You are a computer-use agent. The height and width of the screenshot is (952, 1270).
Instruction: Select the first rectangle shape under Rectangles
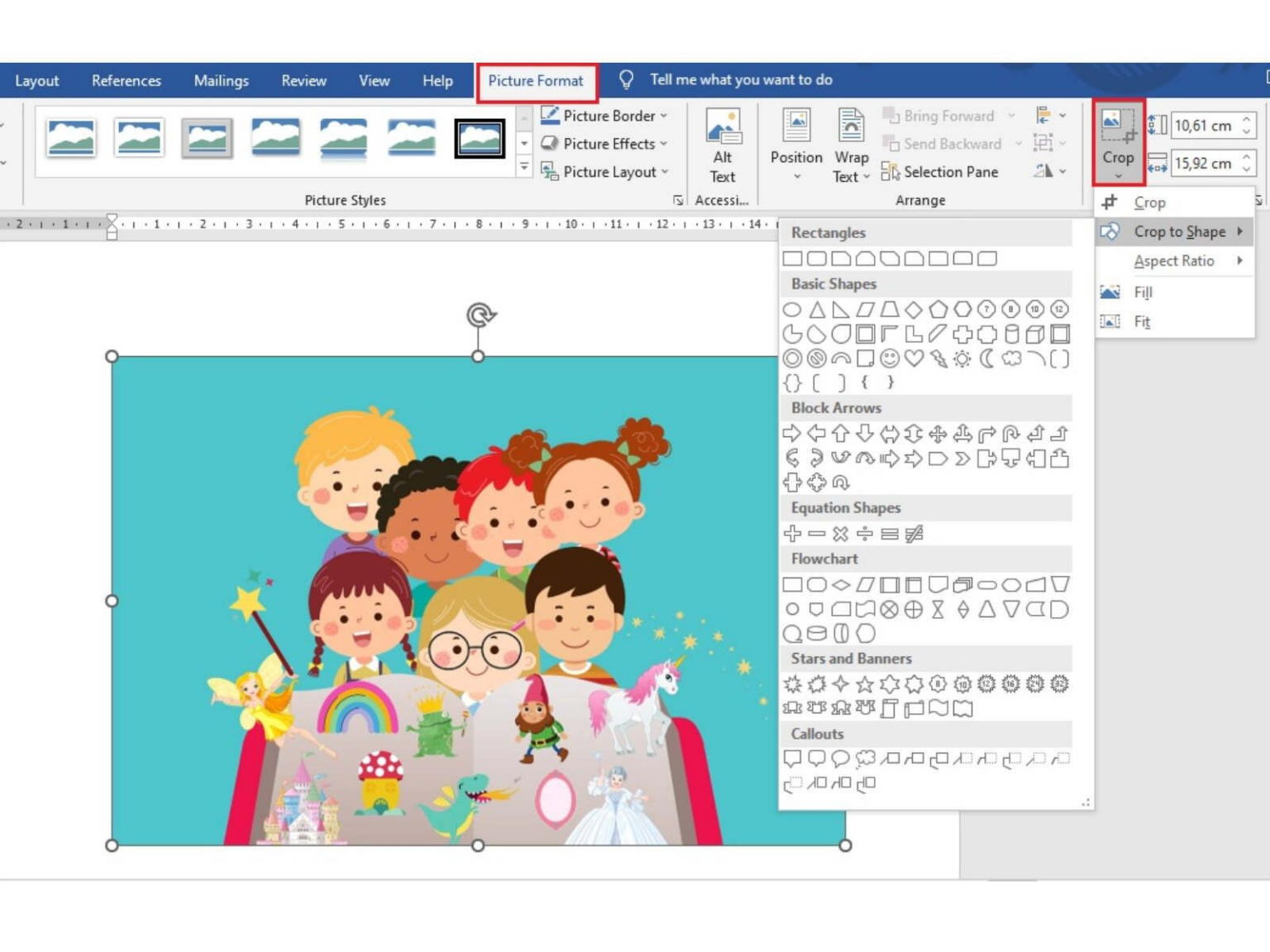click(792, 259)
